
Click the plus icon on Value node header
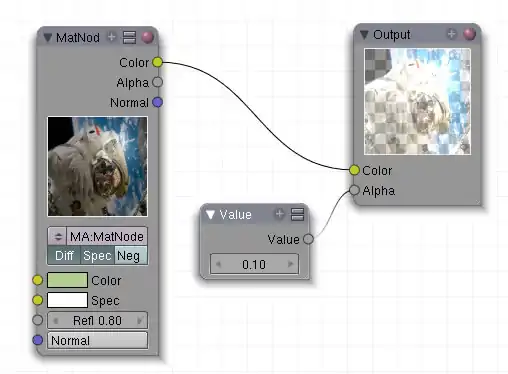click(x=280, y=214)
